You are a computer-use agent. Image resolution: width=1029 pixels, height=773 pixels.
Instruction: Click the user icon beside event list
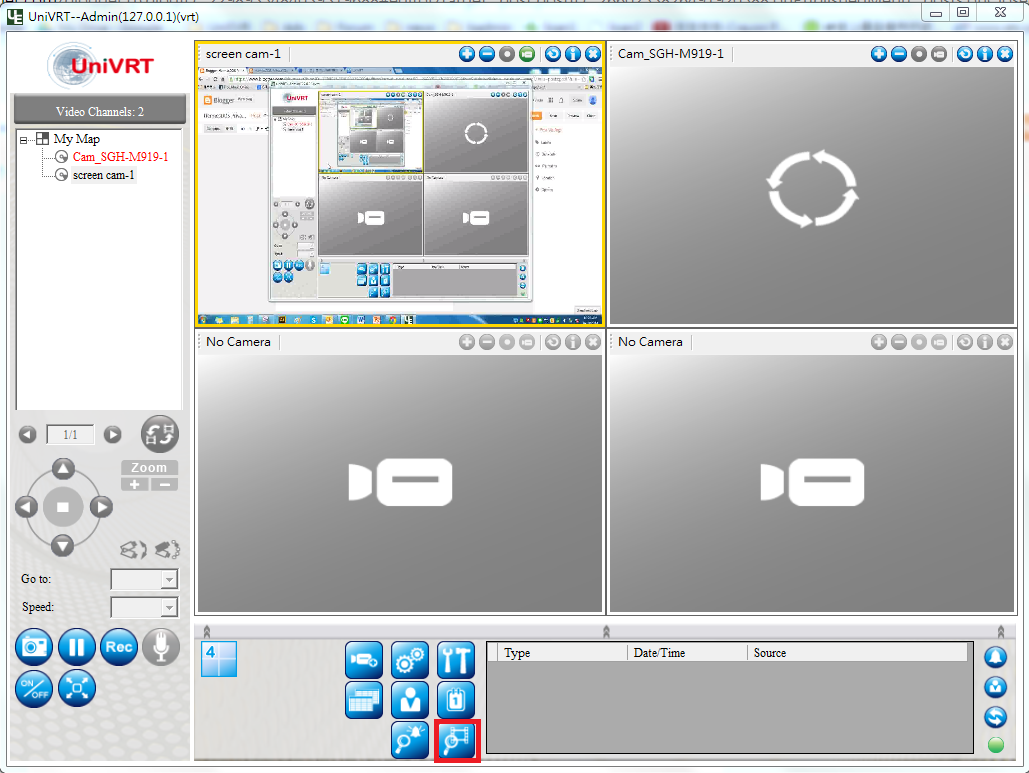(996, 687)
